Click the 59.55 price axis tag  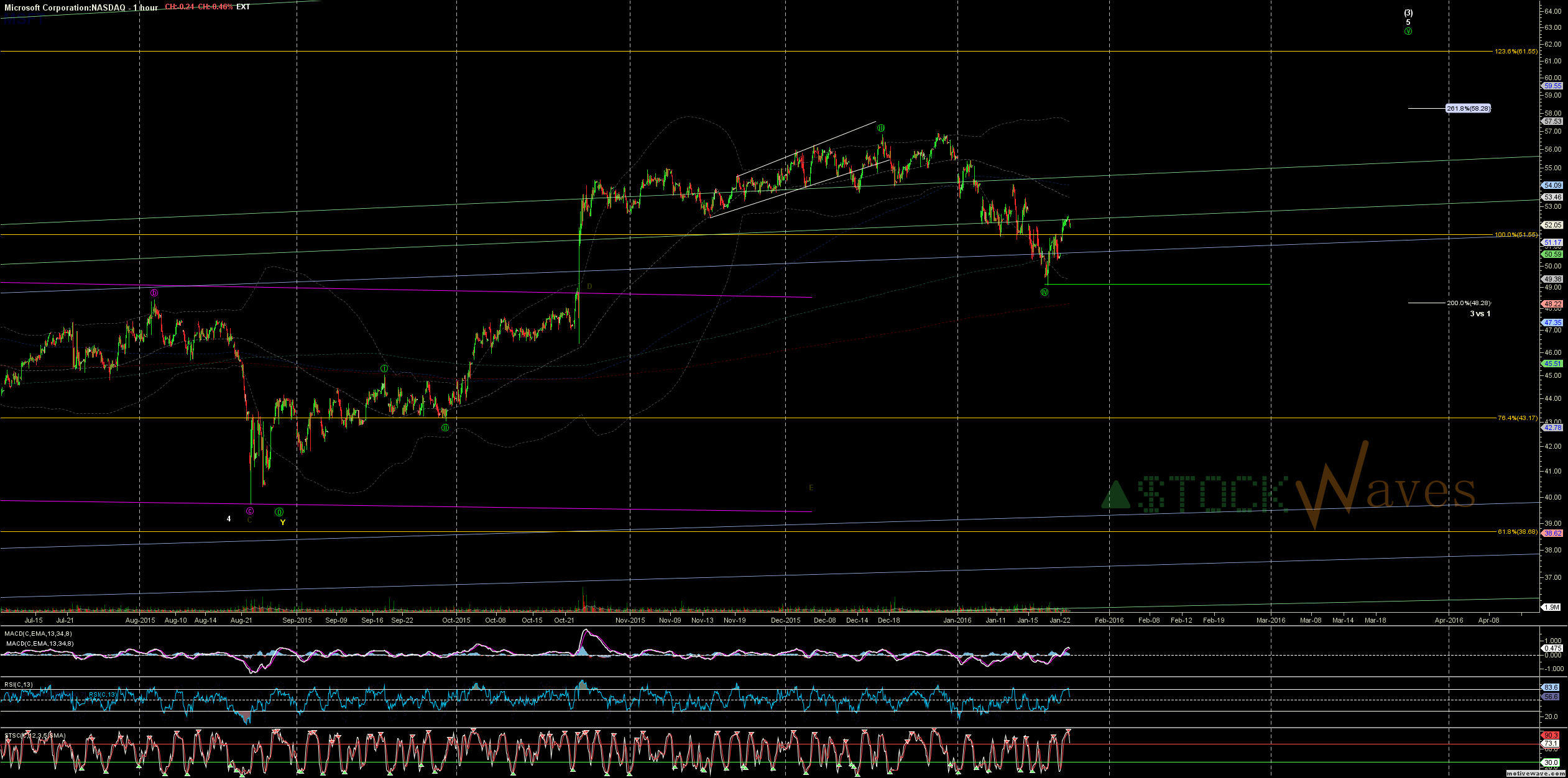pos(1552,86)
